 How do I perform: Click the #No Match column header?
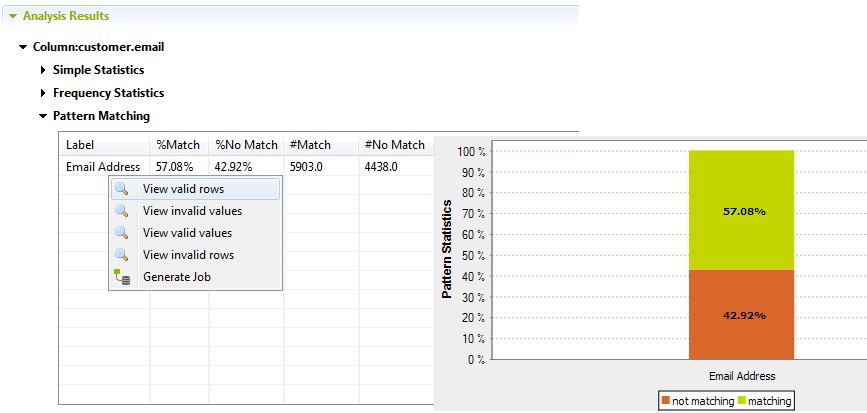pos(394,145)
